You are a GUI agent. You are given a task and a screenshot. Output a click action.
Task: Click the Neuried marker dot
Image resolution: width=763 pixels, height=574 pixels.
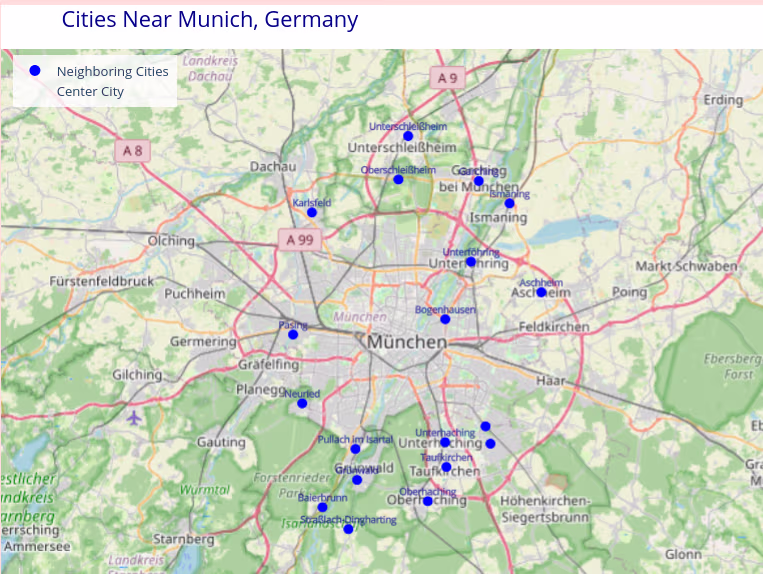(302, 403)
